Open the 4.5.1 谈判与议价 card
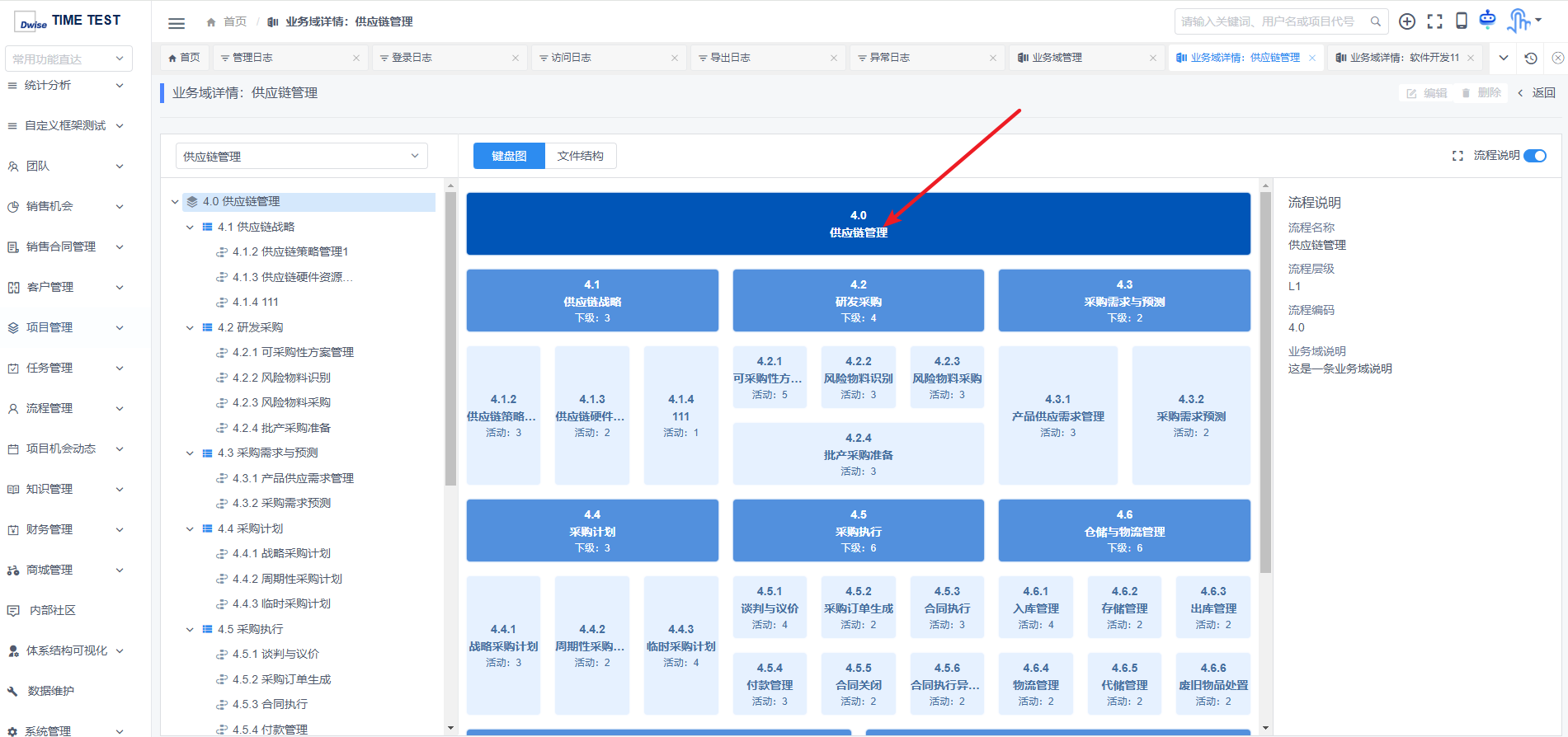This screenshot has width=1568, height=737. click(x=770, y=608)
